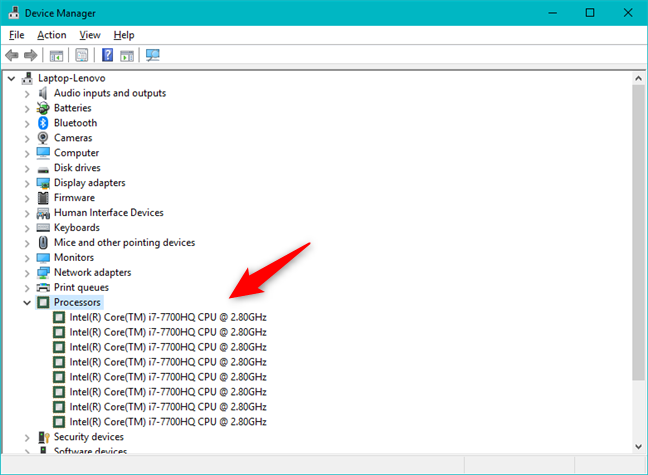Click the Firmware chip icon
This screenshot has width=648, height=475.
(43, 198)
